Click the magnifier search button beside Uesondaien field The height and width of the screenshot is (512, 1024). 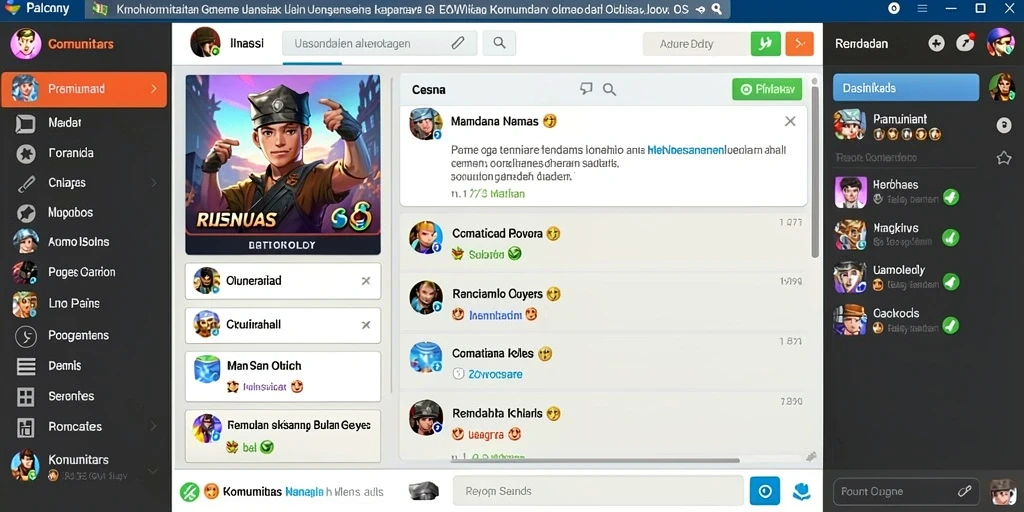499,43
